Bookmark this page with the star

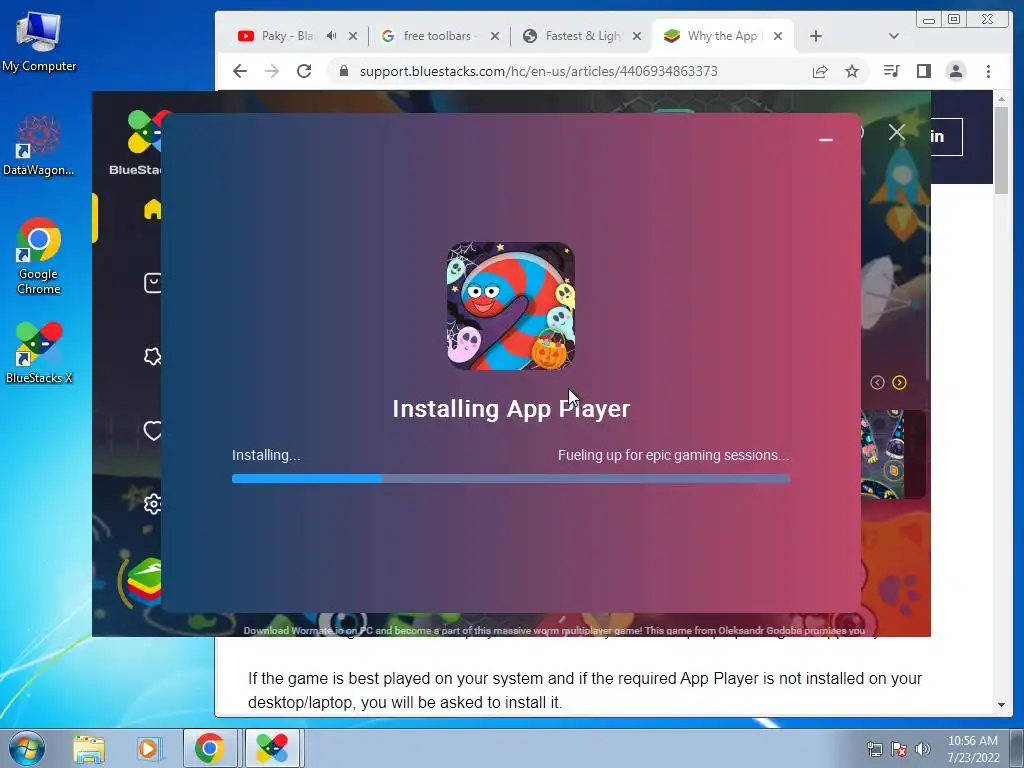click(x=852, y=71)
